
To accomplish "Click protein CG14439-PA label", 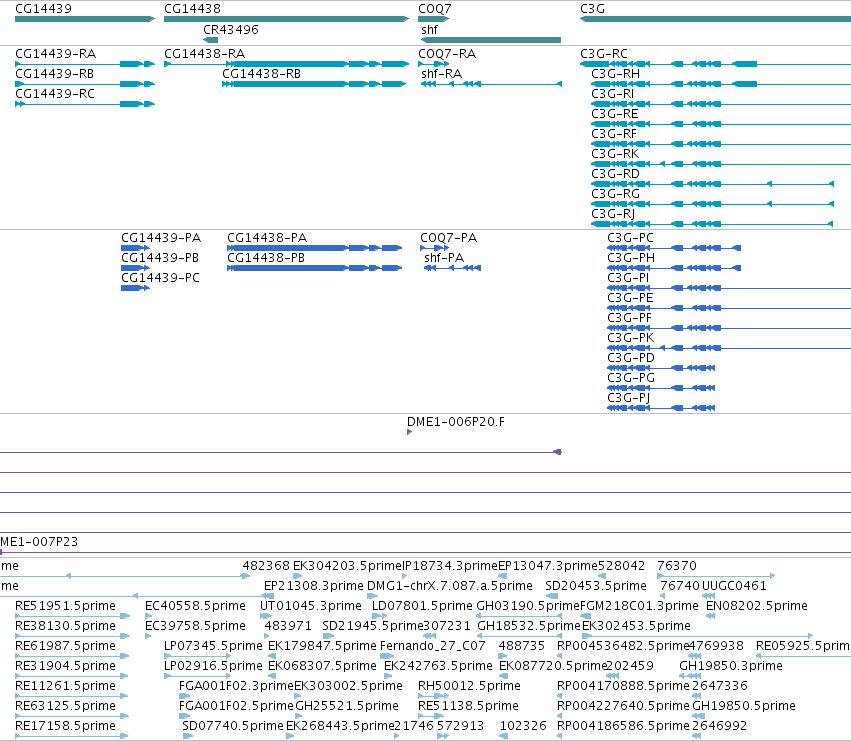I will pos(161,238).
